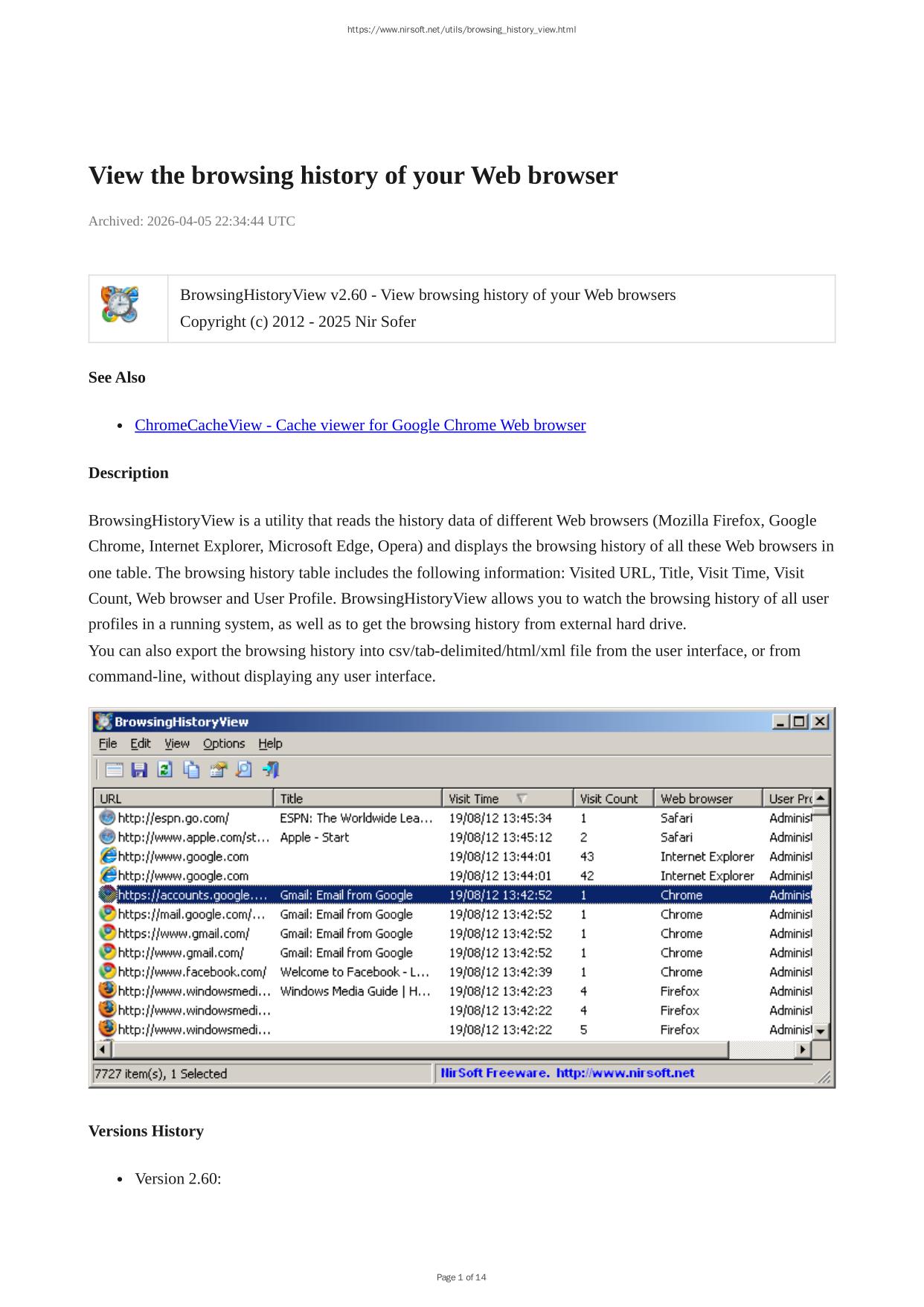Viewport: 924px width, 1307px height.
Task: Sort by Web browser column header
Action: click(707, 799)
